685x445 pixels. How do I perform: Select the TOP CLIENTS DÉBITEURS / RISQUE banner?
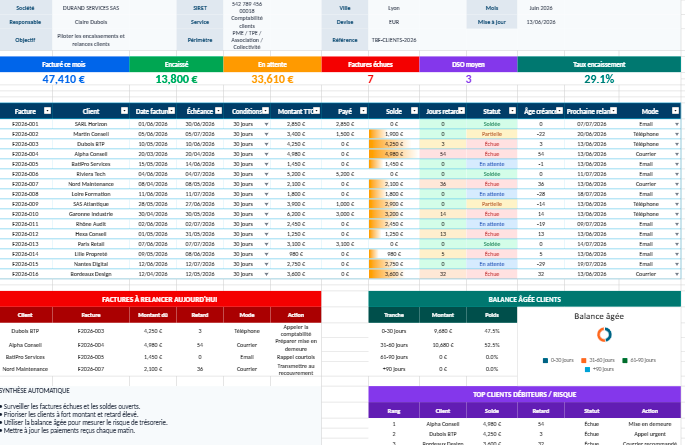(x=524, y=394)
